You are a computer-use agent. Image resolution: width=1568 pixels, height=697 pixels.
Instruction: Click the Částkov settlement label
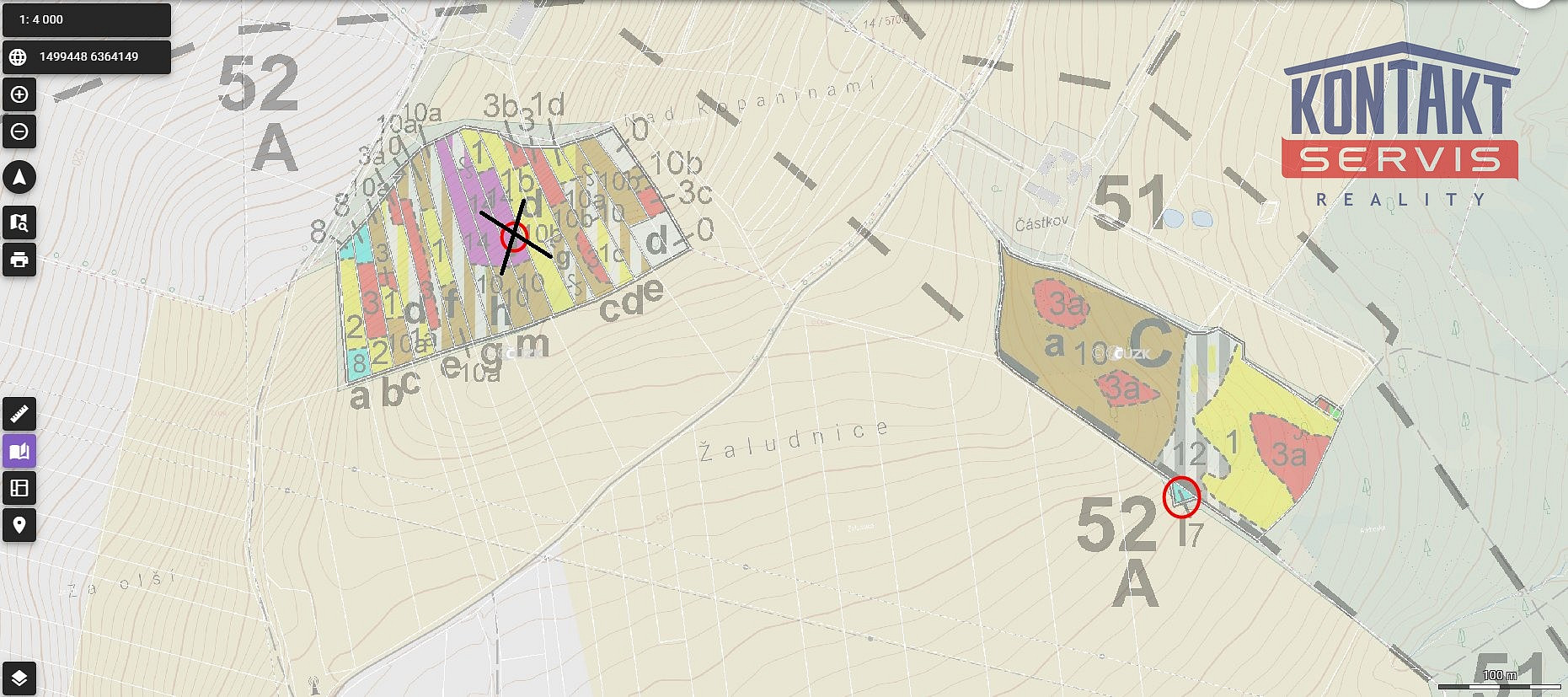(1041, 223)
